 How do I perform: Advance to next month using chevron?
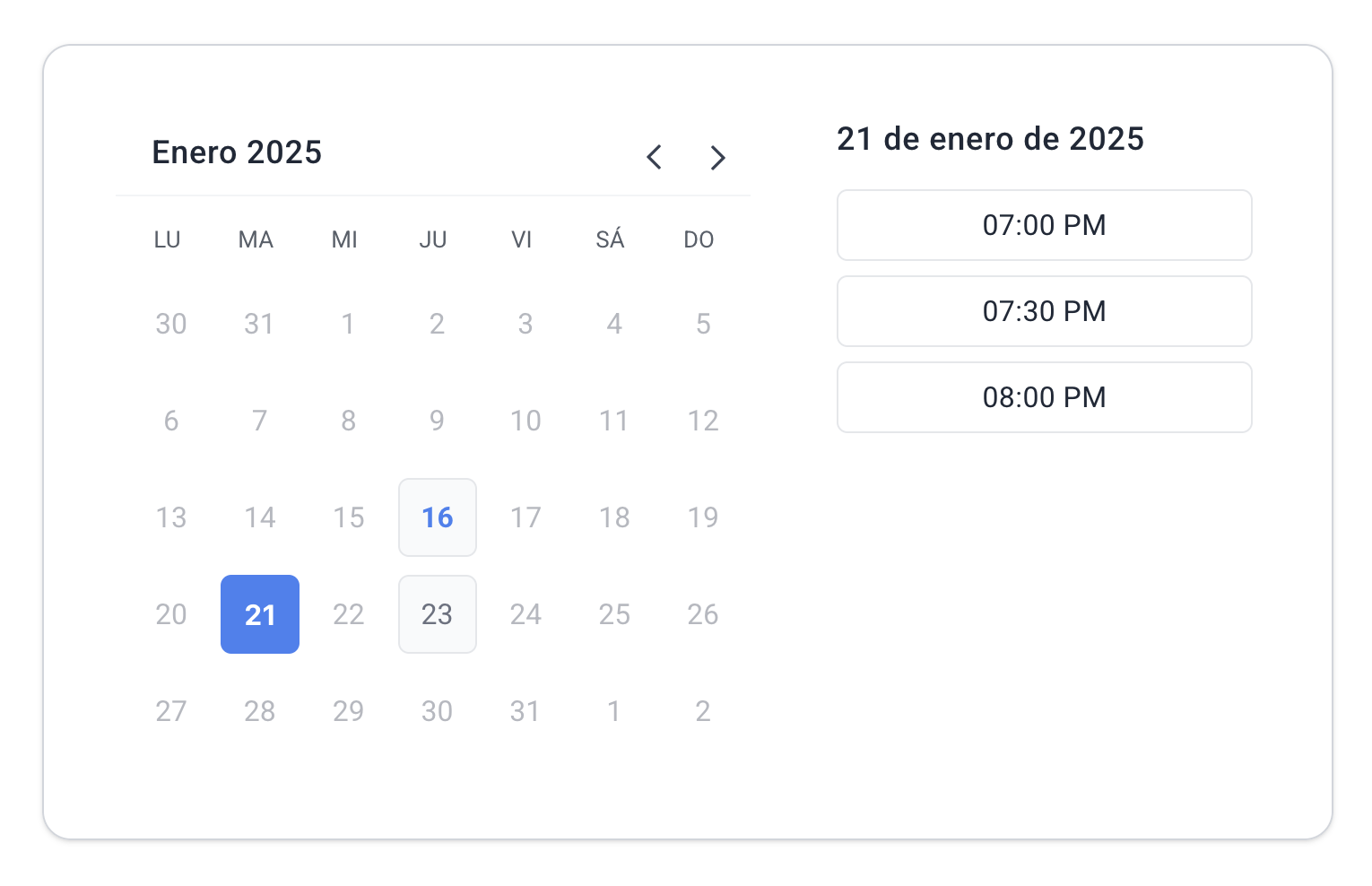[x=716, y=157]
